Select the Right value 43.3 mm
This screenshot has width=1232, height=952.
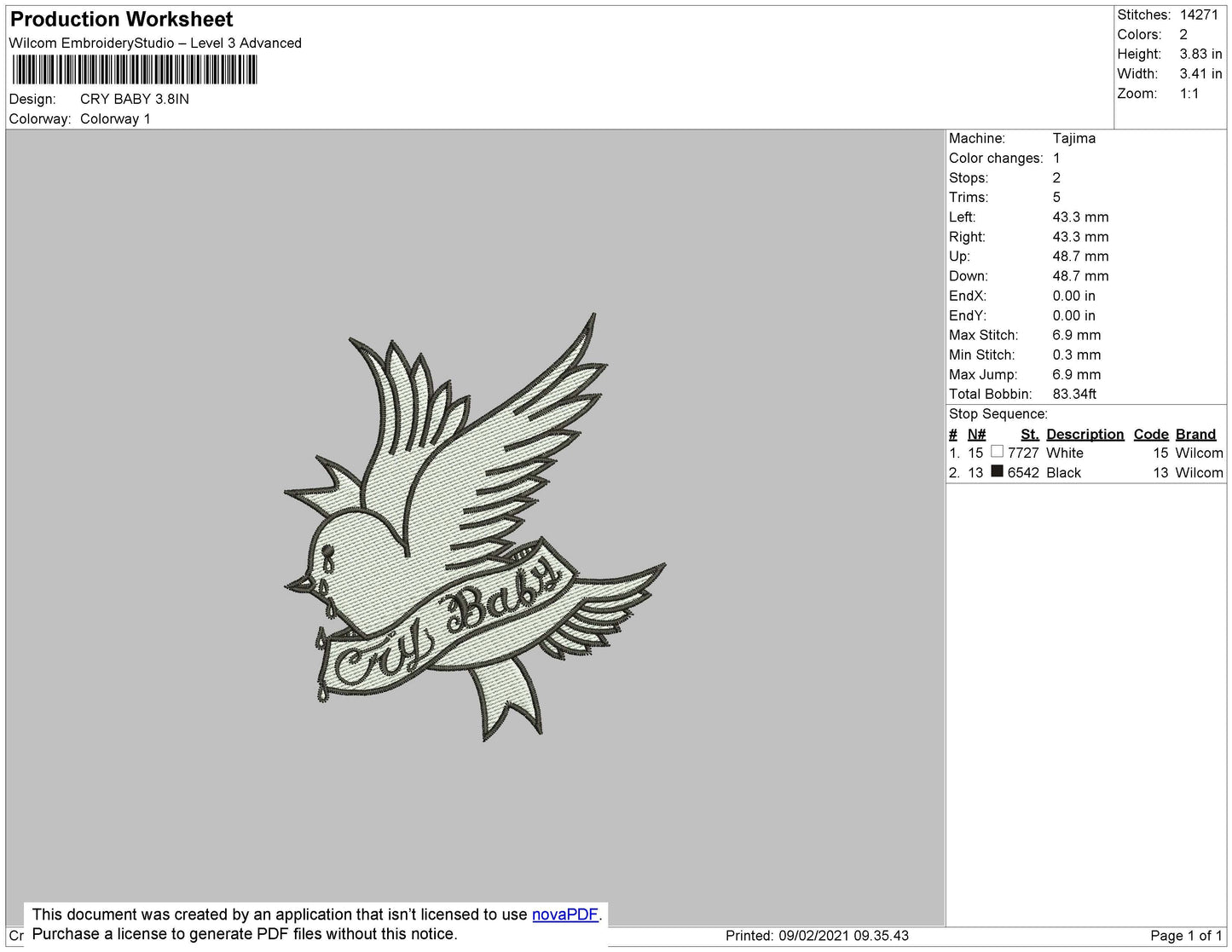click(1080, 237)
